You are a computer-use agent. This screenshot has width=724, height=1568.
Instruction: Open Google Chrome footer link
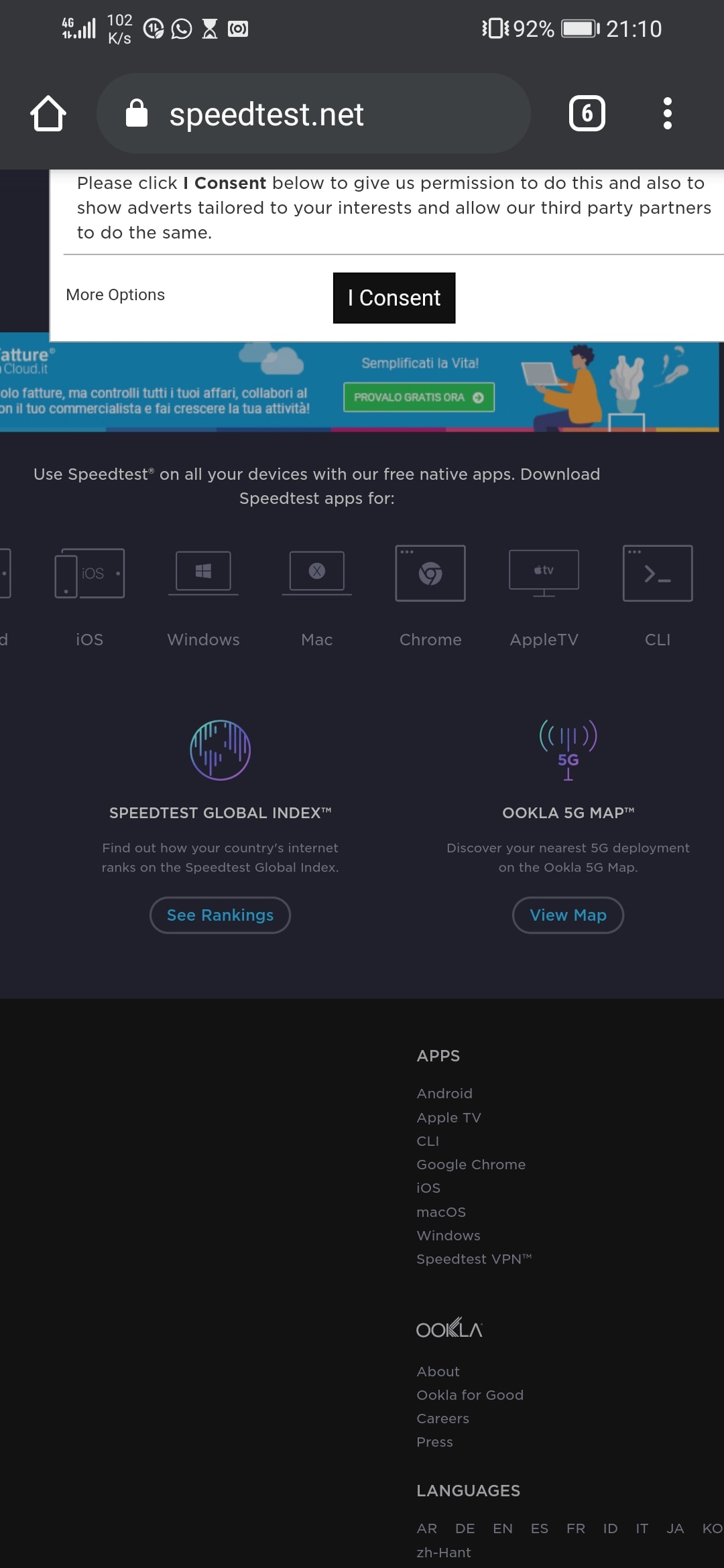pyautogui.click(x=471, y=1164)
